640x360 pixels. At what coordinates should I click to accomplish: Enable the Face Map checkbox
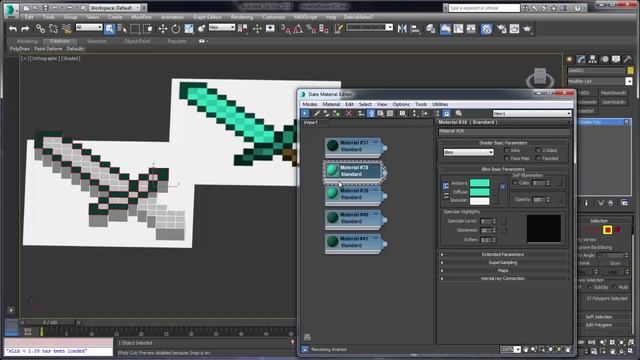(507, 158)
